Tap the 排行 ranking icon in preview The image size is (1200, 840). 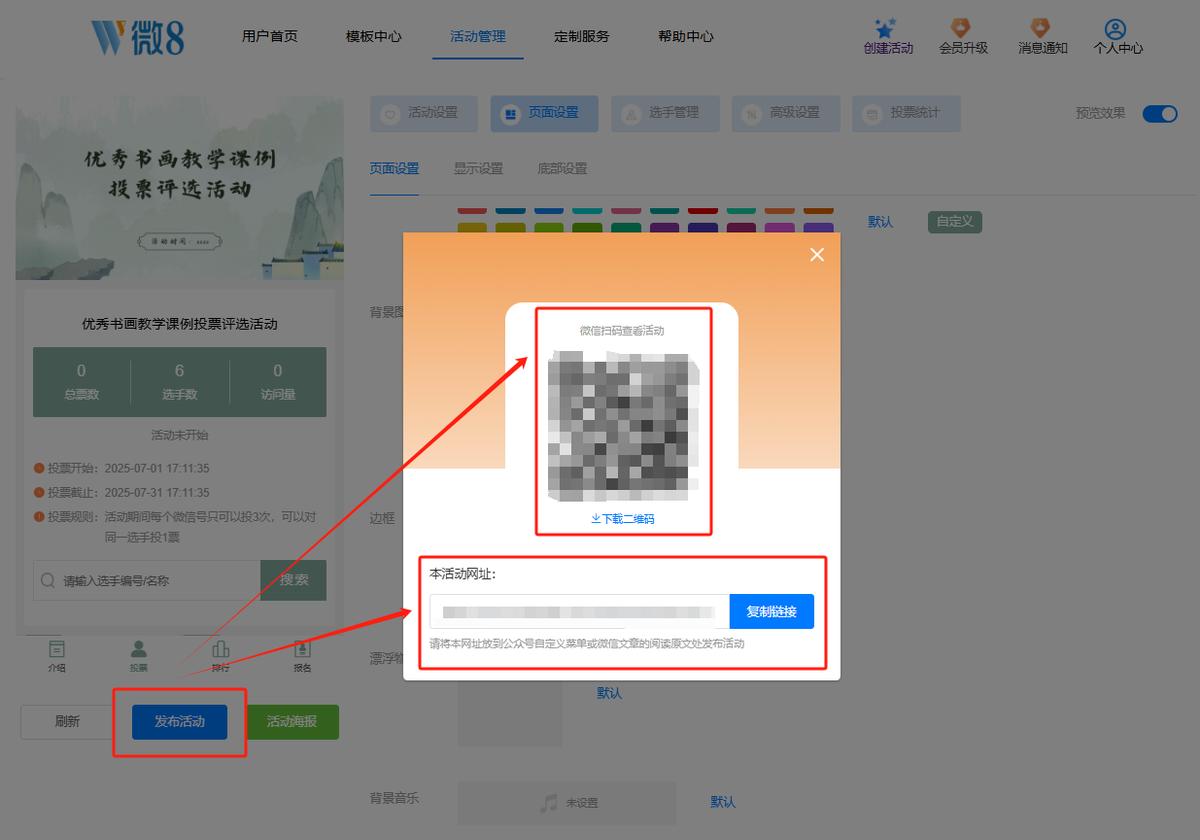[221, 649]
